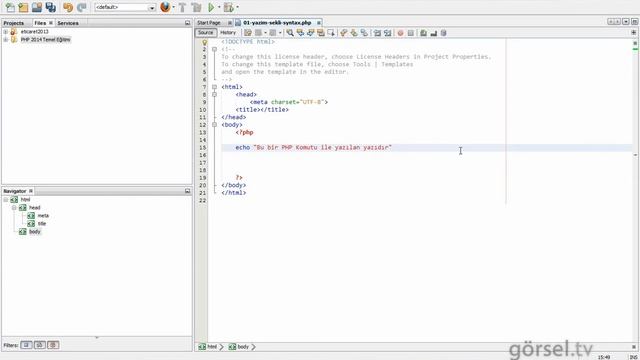640x360 pixels.
Task: Open the Start Page editor tab
Action: (209, 23)
